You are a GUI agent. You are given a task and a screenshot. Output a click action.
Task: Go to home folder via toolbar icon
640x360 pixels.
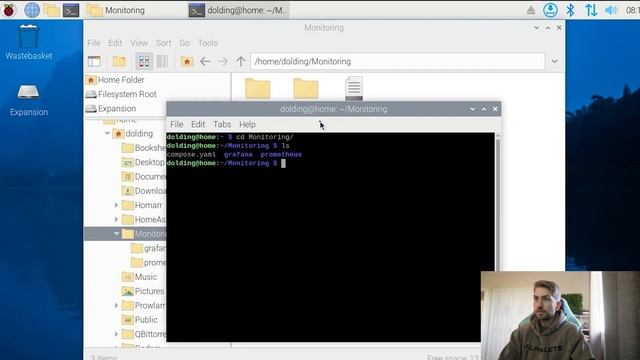point(187,62)
